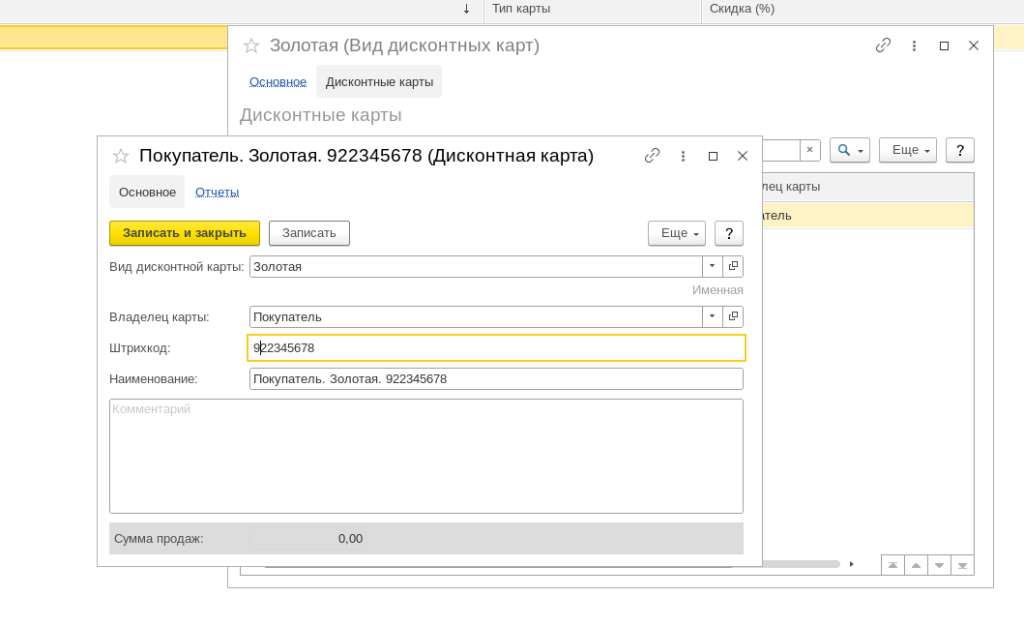Switch to the Отчеты tab
Viewport: 1024px width, 626px height.
pyautogui.click(x=217, y=192)
